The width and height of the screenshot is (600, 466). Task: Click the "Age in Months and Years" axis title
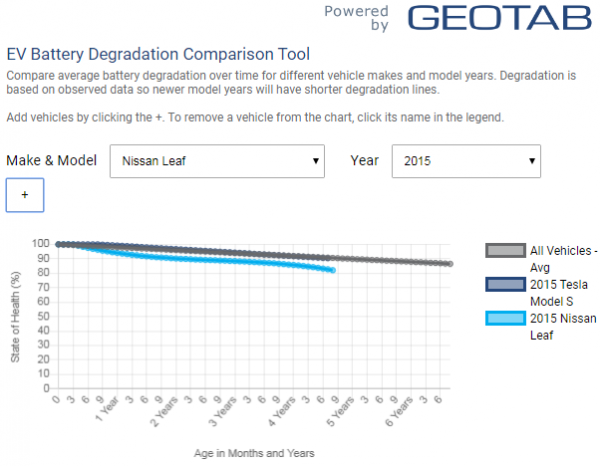[x=254, y=453]
